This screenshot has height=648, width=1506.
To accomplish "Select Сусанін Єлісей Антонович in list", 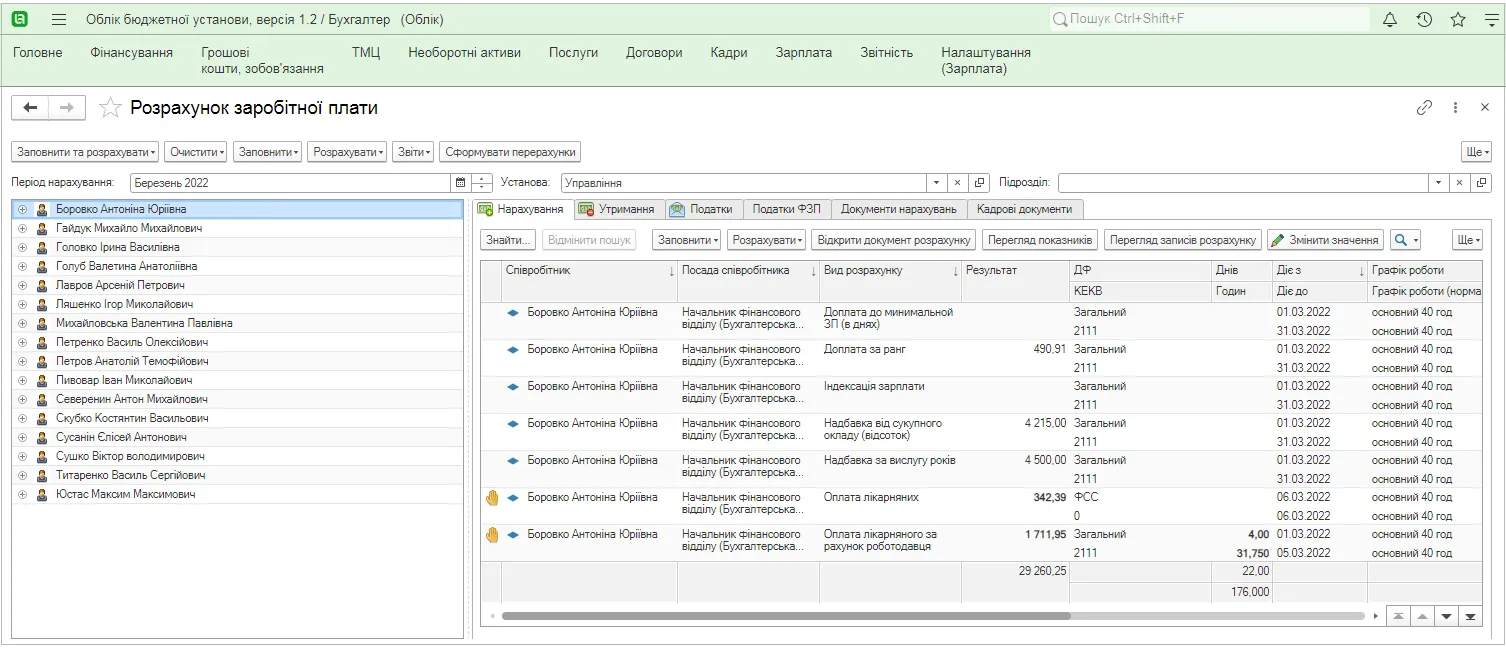I will click(x=237, y=437).
